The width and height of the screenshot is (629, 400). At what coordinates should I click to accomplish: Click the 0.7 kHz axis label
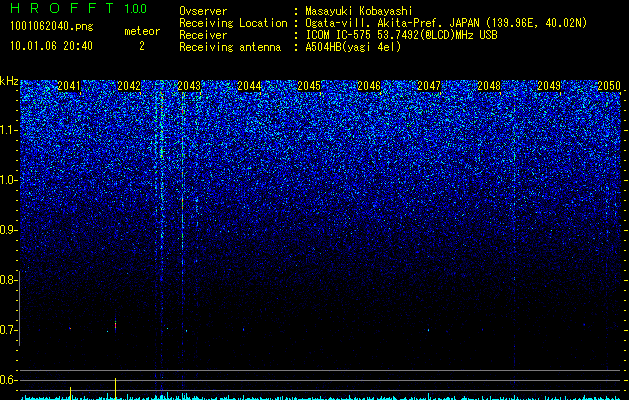coord(7,330)
